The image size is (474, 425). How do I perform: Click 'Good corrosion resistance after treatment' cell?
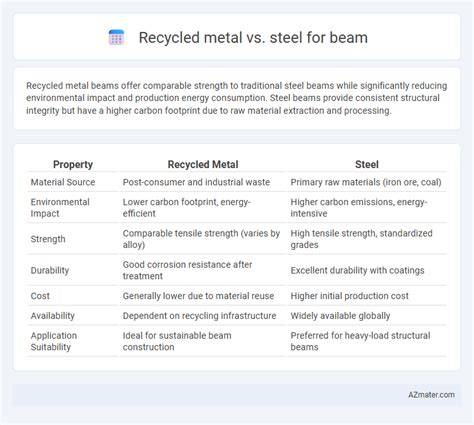187,270
